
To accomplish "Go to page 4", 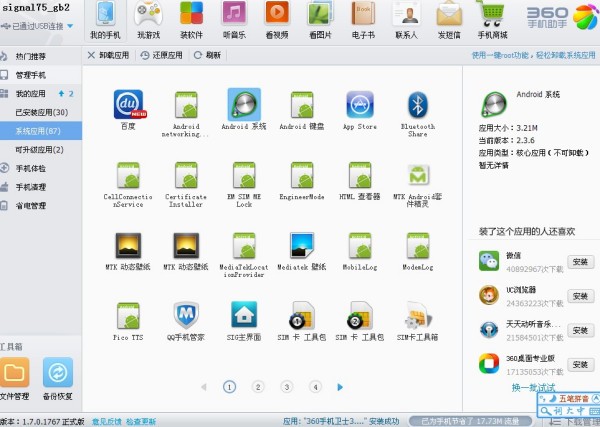I will click(315, 387).
